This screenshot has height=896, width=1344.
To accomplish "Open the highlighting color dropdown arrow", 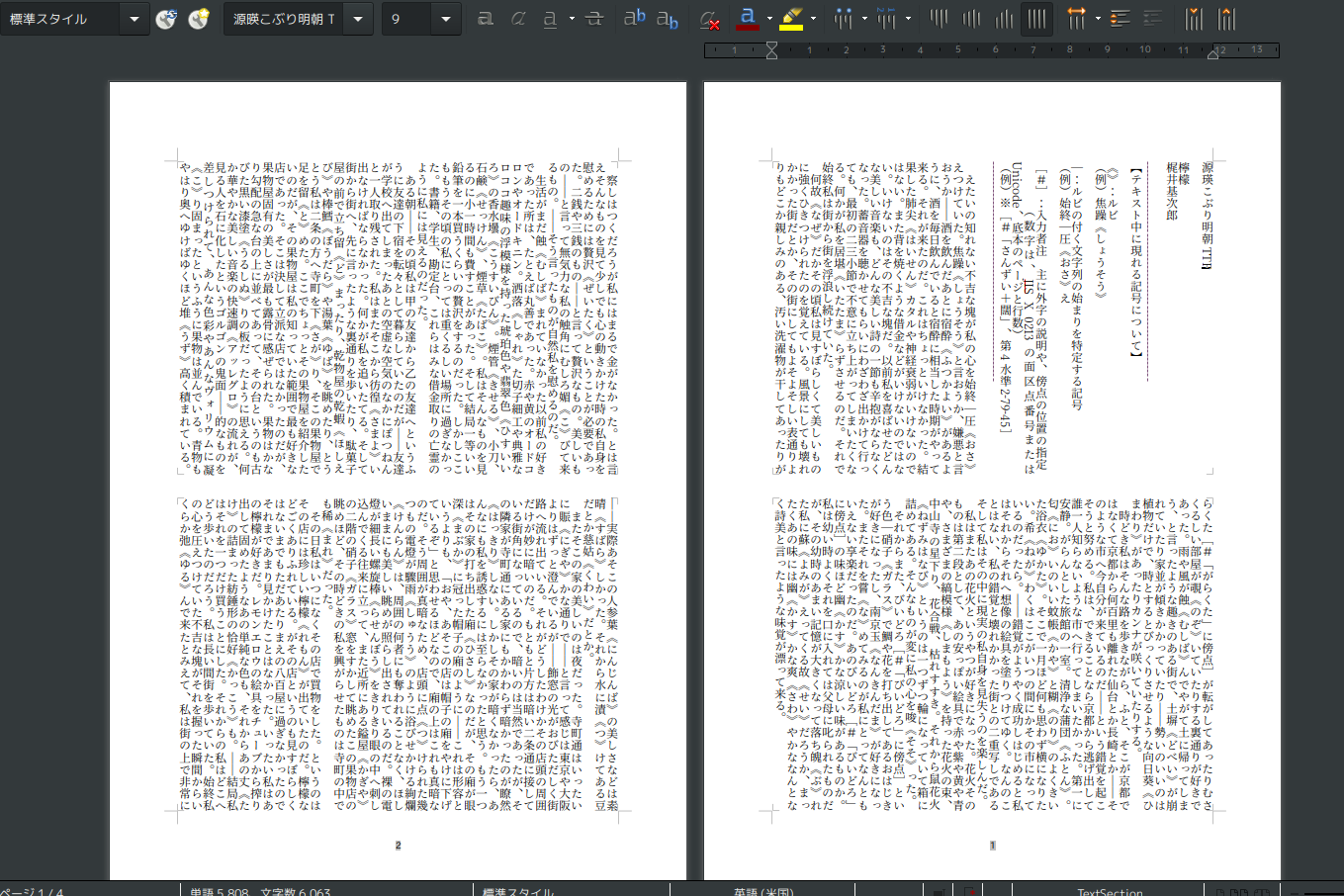I will click(813, 19).
